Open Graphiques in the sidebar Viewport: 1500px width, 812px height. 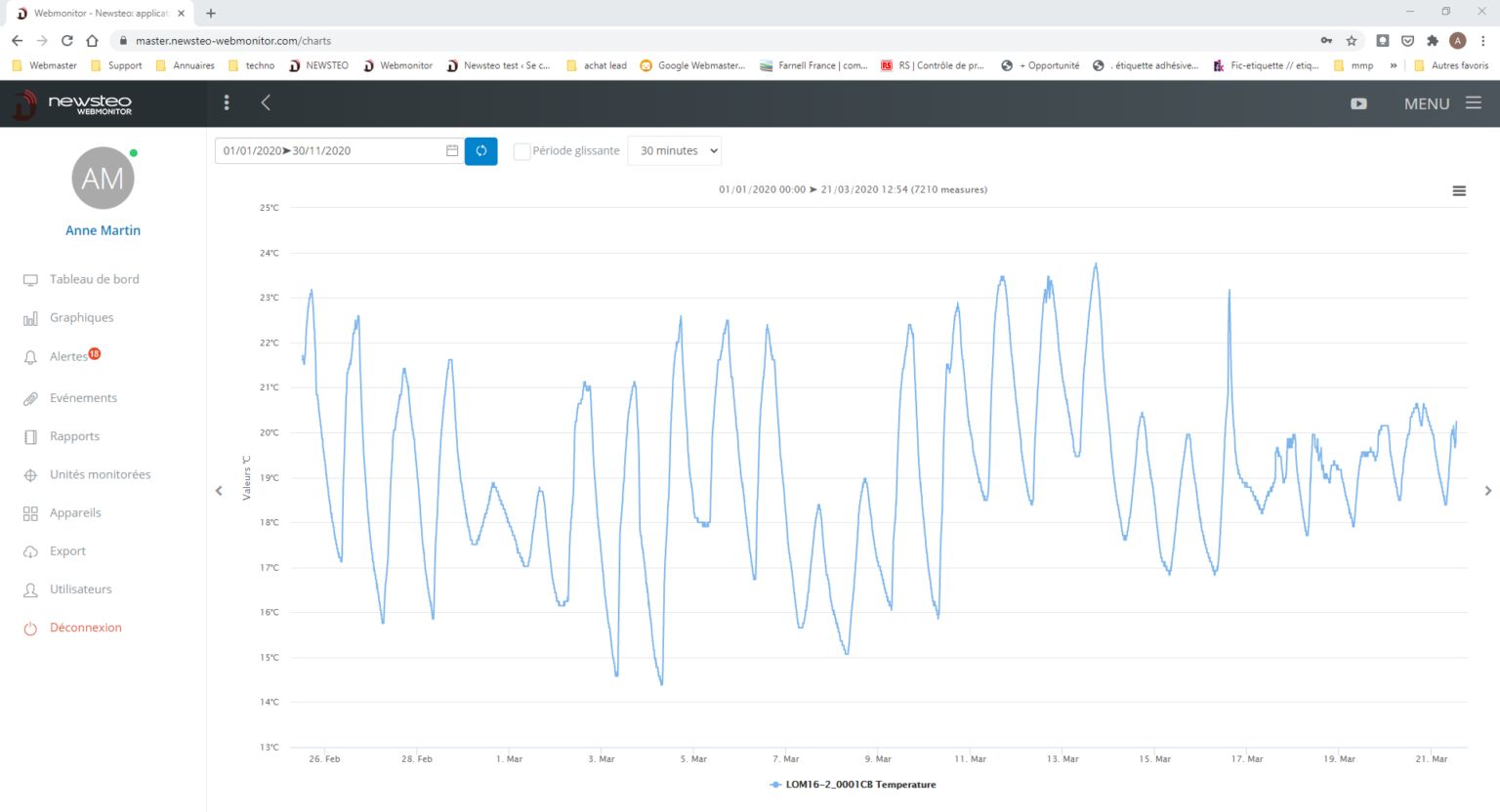81,317
